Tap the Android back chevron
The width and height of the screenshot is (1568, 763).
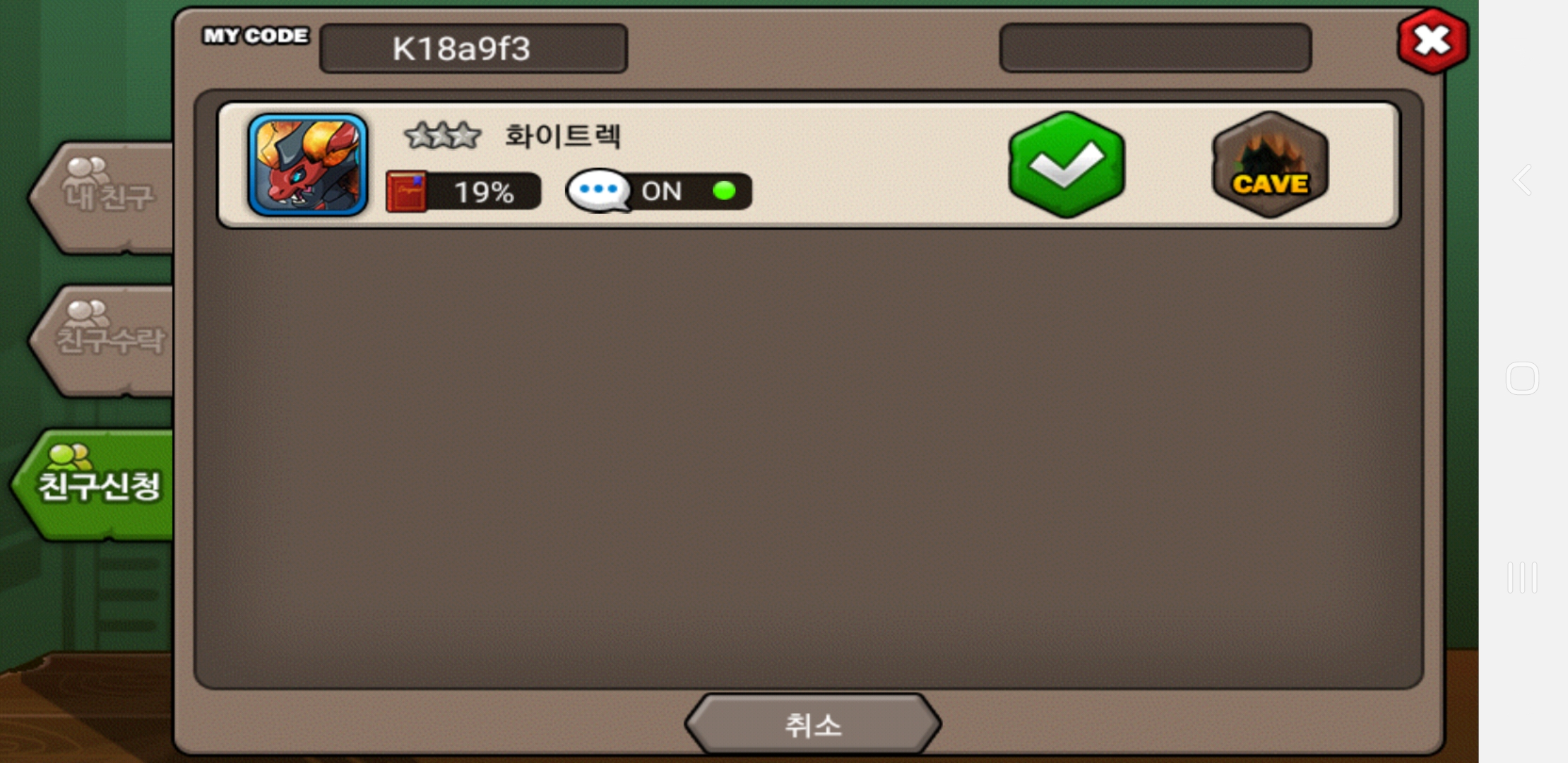click(1522, 180)
